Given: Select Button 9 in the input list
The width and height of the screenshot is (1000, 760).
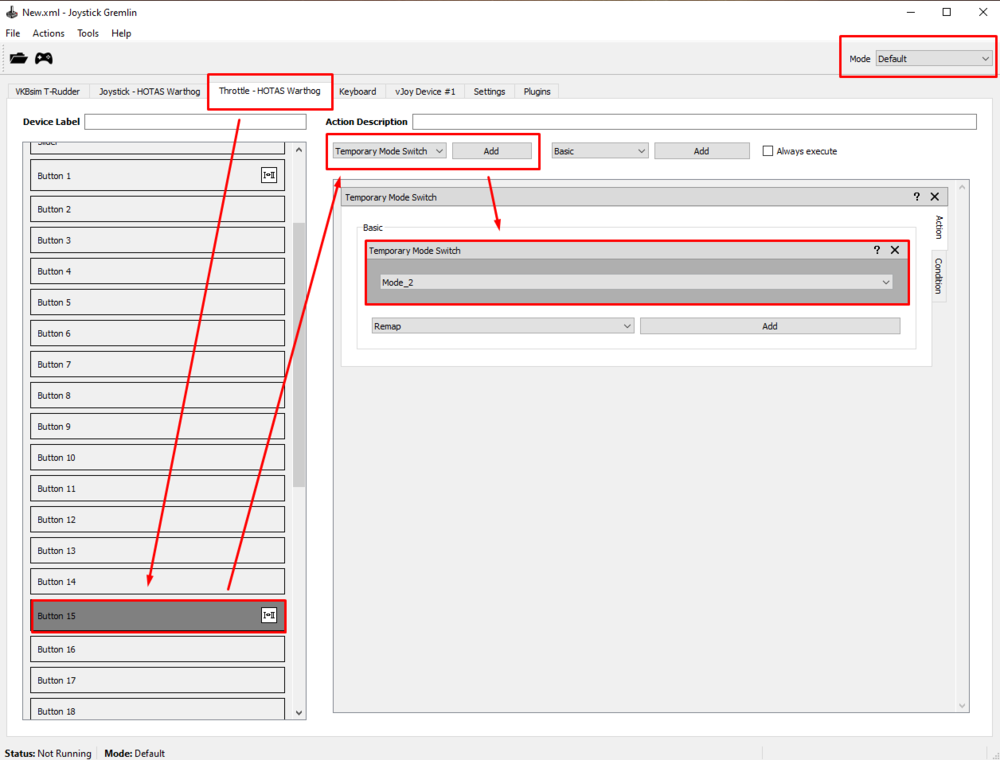Looking at the screenshot, I should 158,427.
